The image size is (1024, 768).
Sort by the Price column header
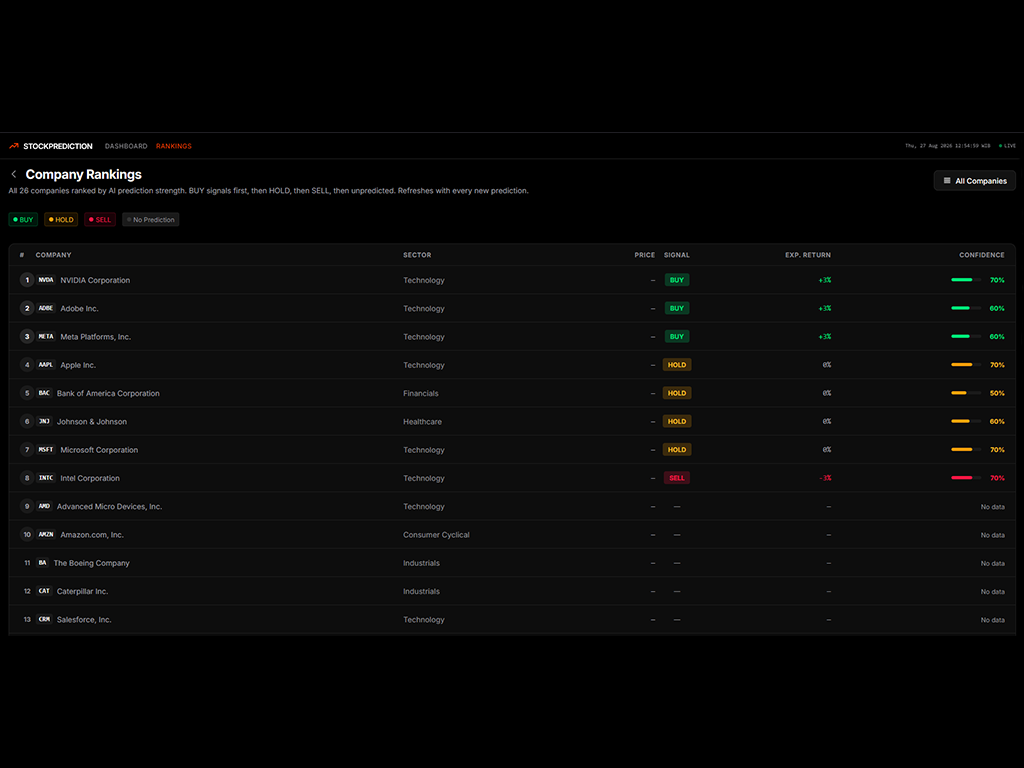click(645, 255)
